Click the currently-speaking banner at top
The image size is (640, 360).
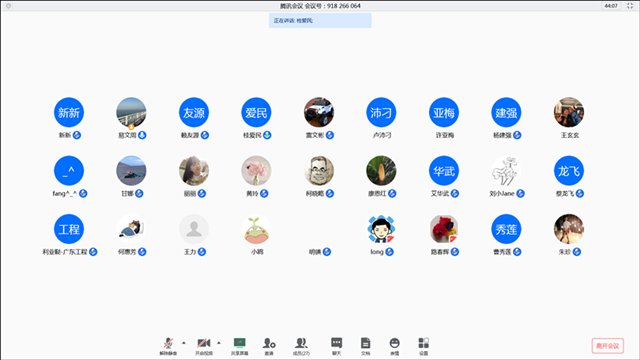[320, 20]
